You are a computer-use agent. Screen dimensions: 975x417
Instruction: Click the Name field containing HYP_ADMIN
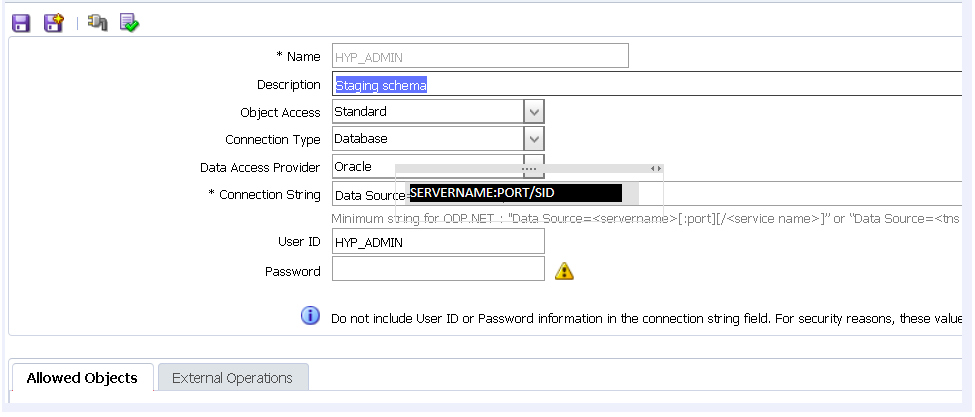480,57
